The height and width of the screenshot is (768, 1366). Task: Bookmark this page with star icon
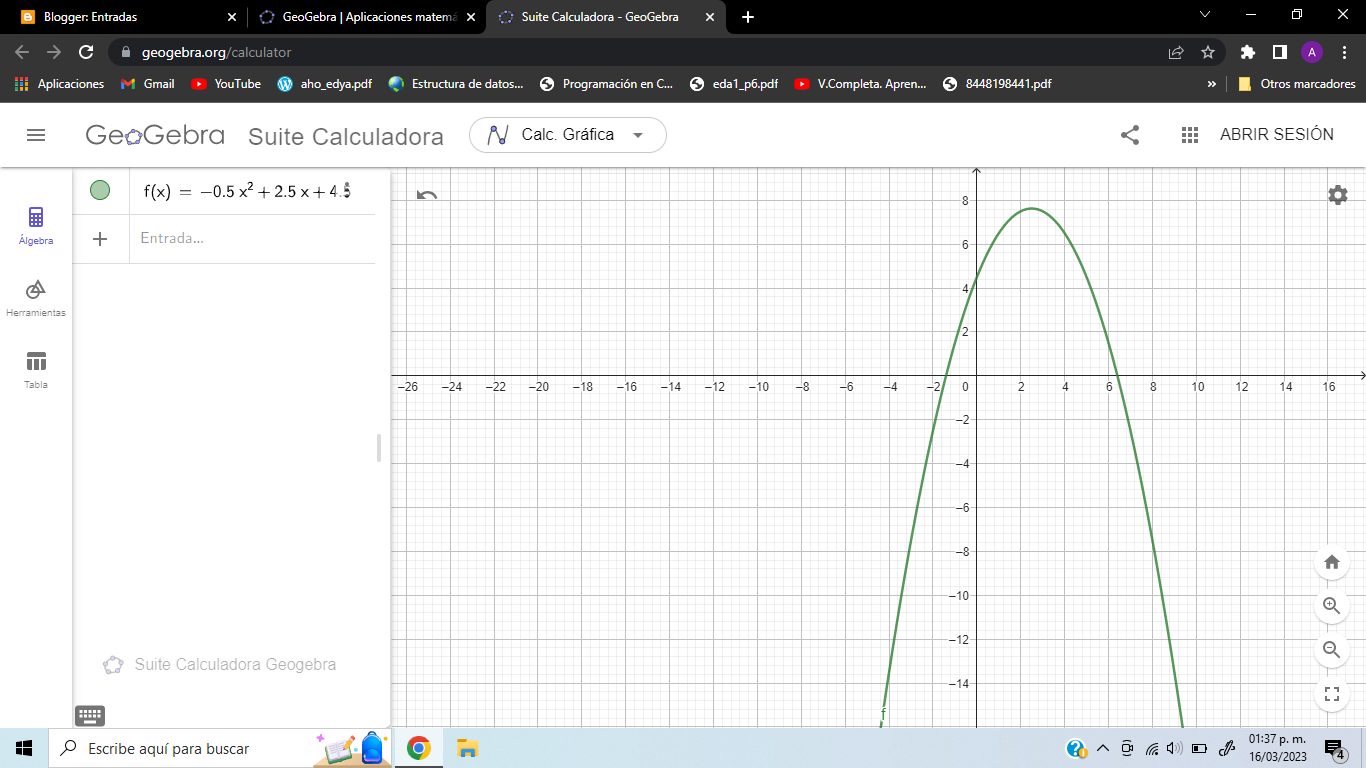[x=1208, y=52]
